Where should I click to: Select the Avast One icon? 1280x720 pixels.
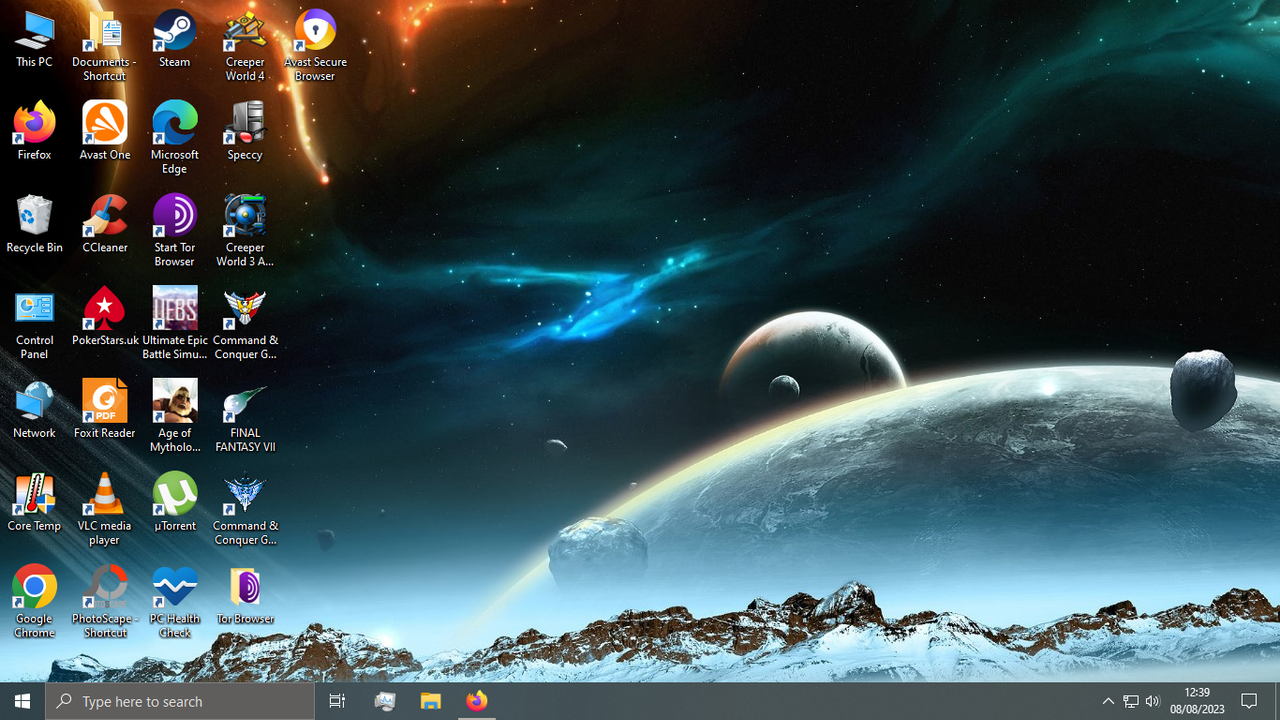tap(105, 131)
